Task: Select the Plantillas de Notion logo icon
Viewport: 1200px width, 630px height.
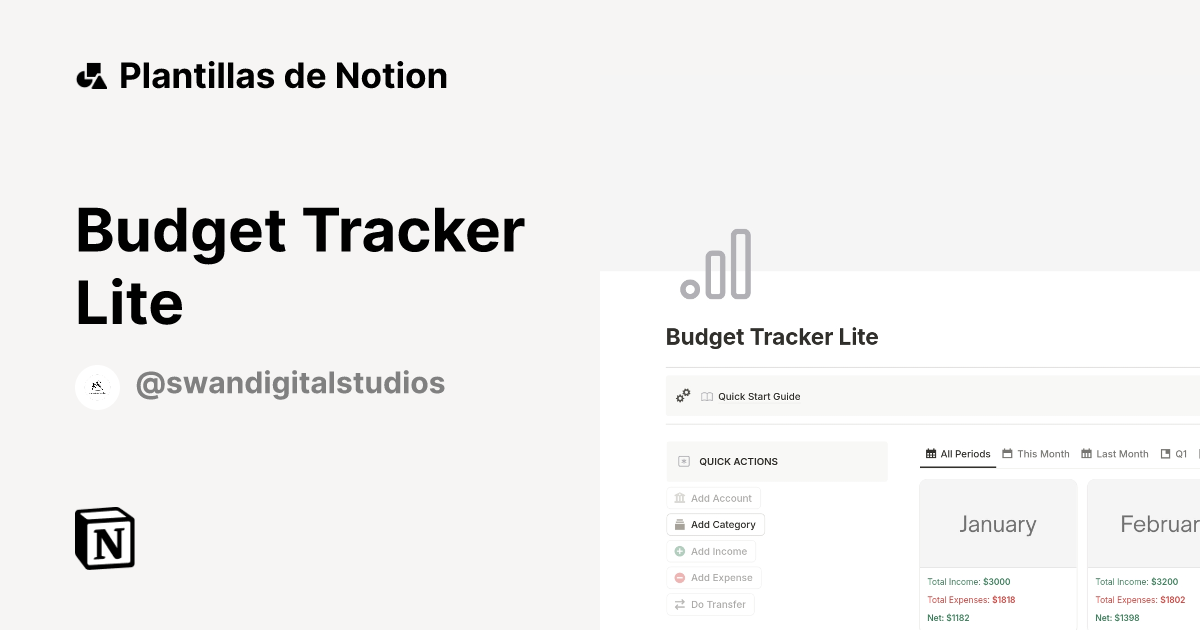Action: [91, 75]
